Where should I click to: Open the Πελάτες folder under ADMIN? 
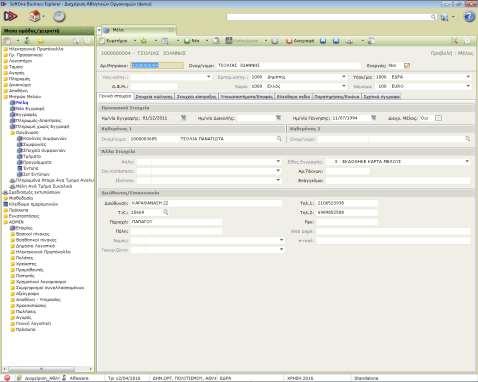(x=24, y=258)
